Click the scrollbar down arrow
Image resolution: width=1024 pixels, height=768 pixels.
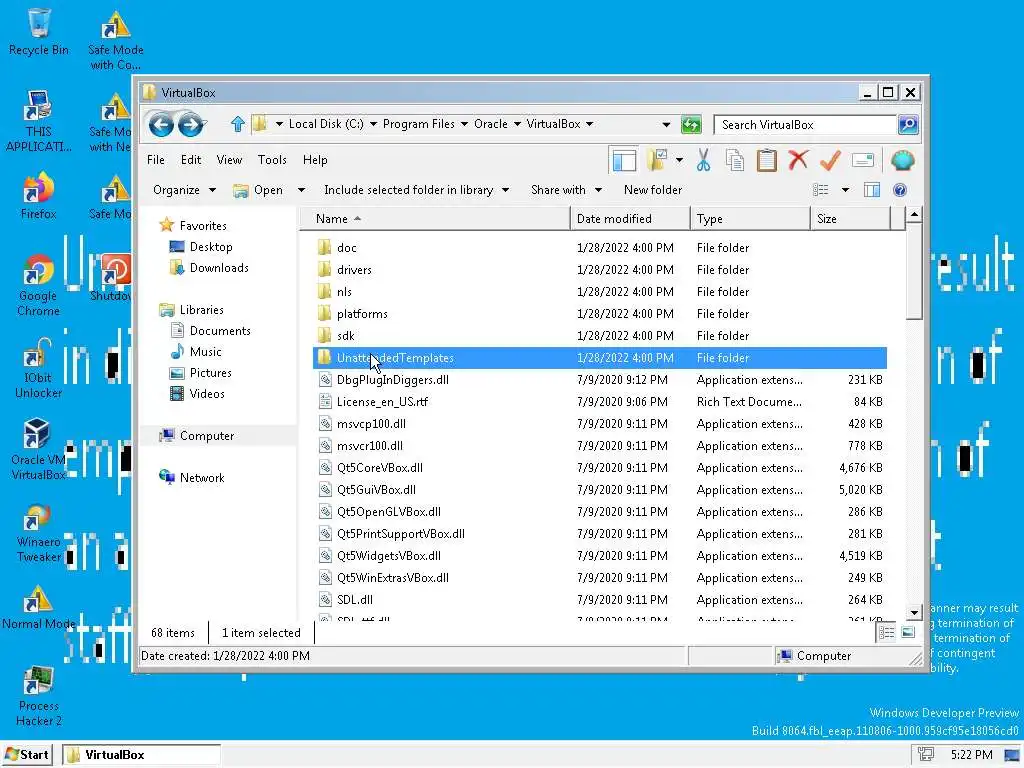pos(914,612)
